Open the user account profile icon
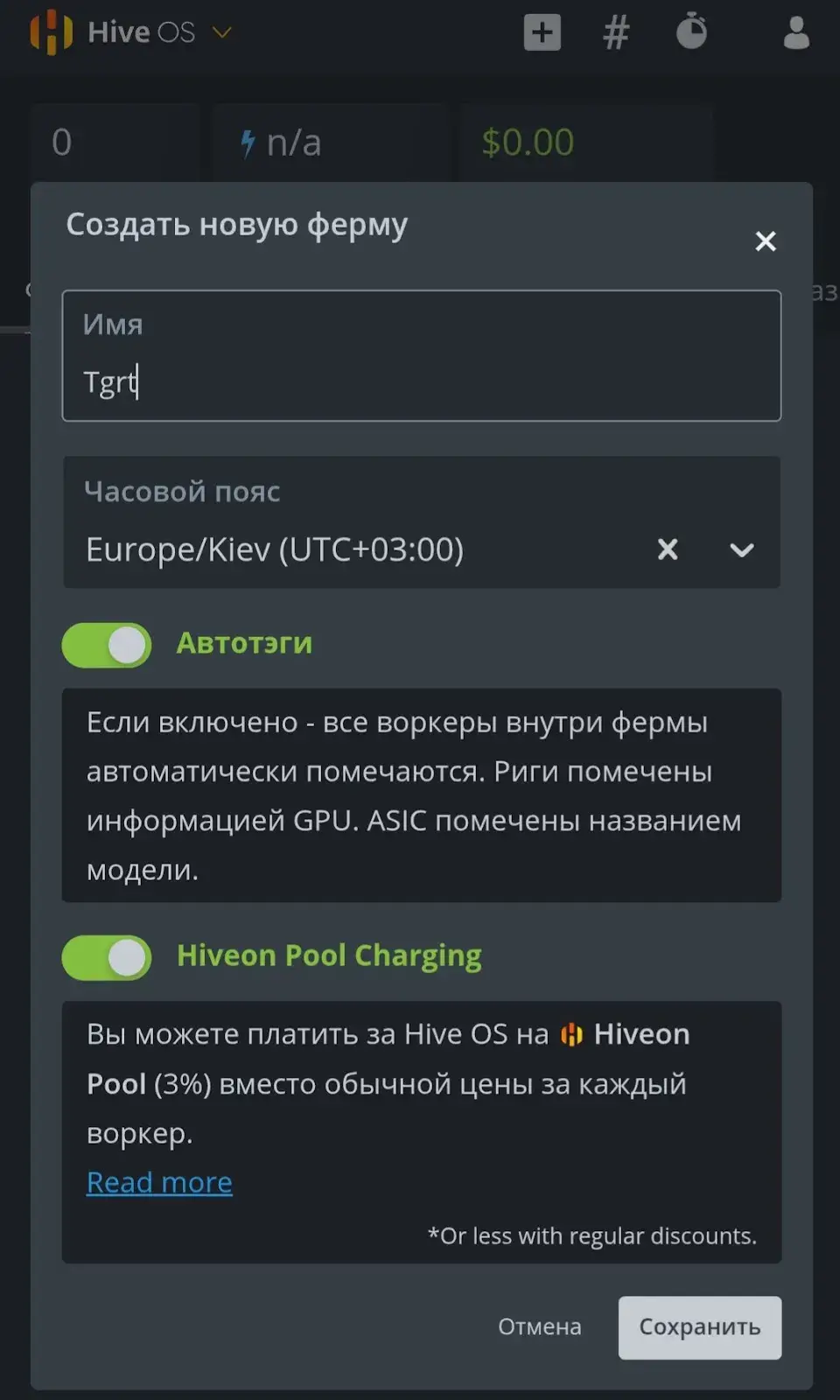 click(x=796, y=32)
